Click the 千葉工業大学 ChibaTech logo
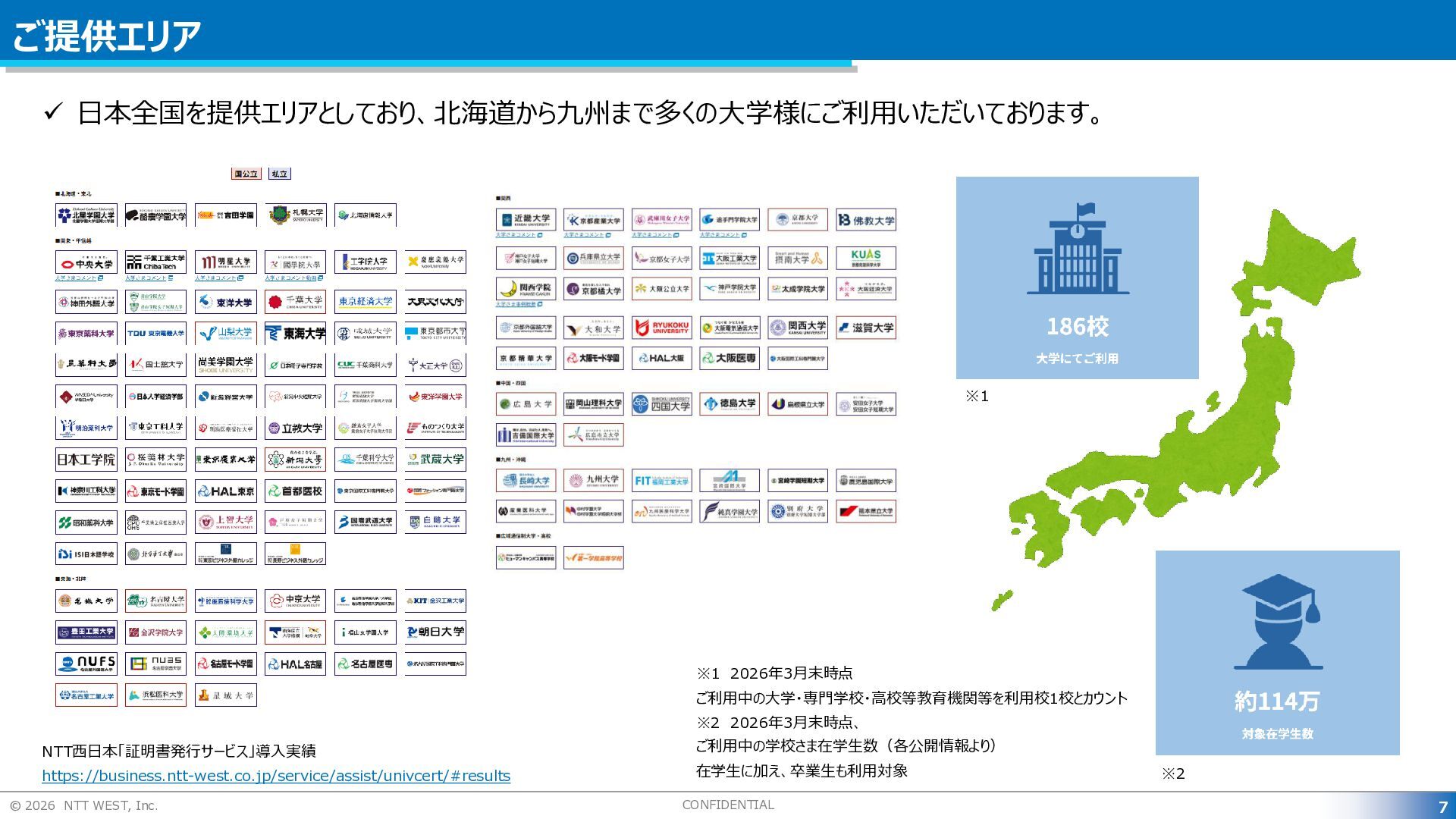Screen dimensions: 1456x819 point(155,262)
